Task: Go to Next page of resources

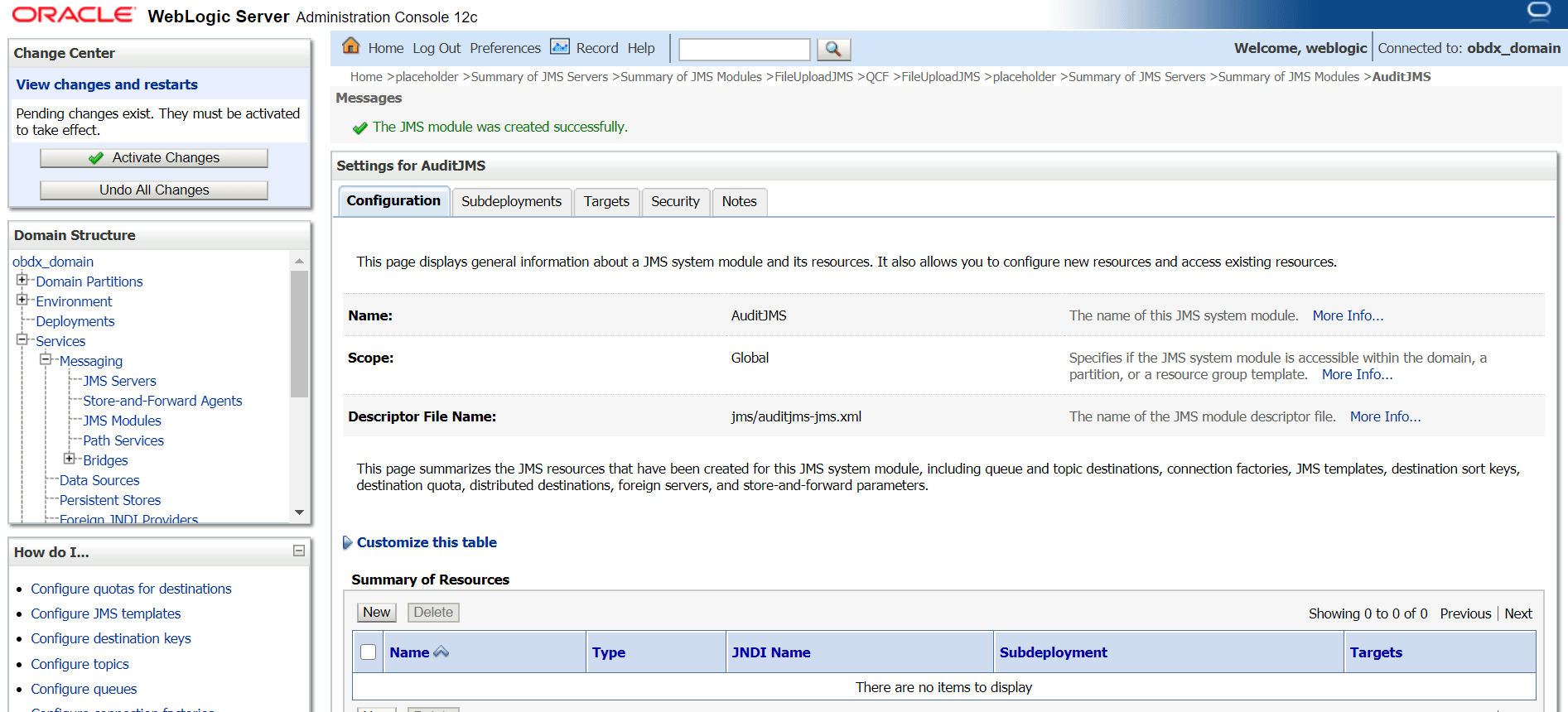Action: pos(1518,613)
